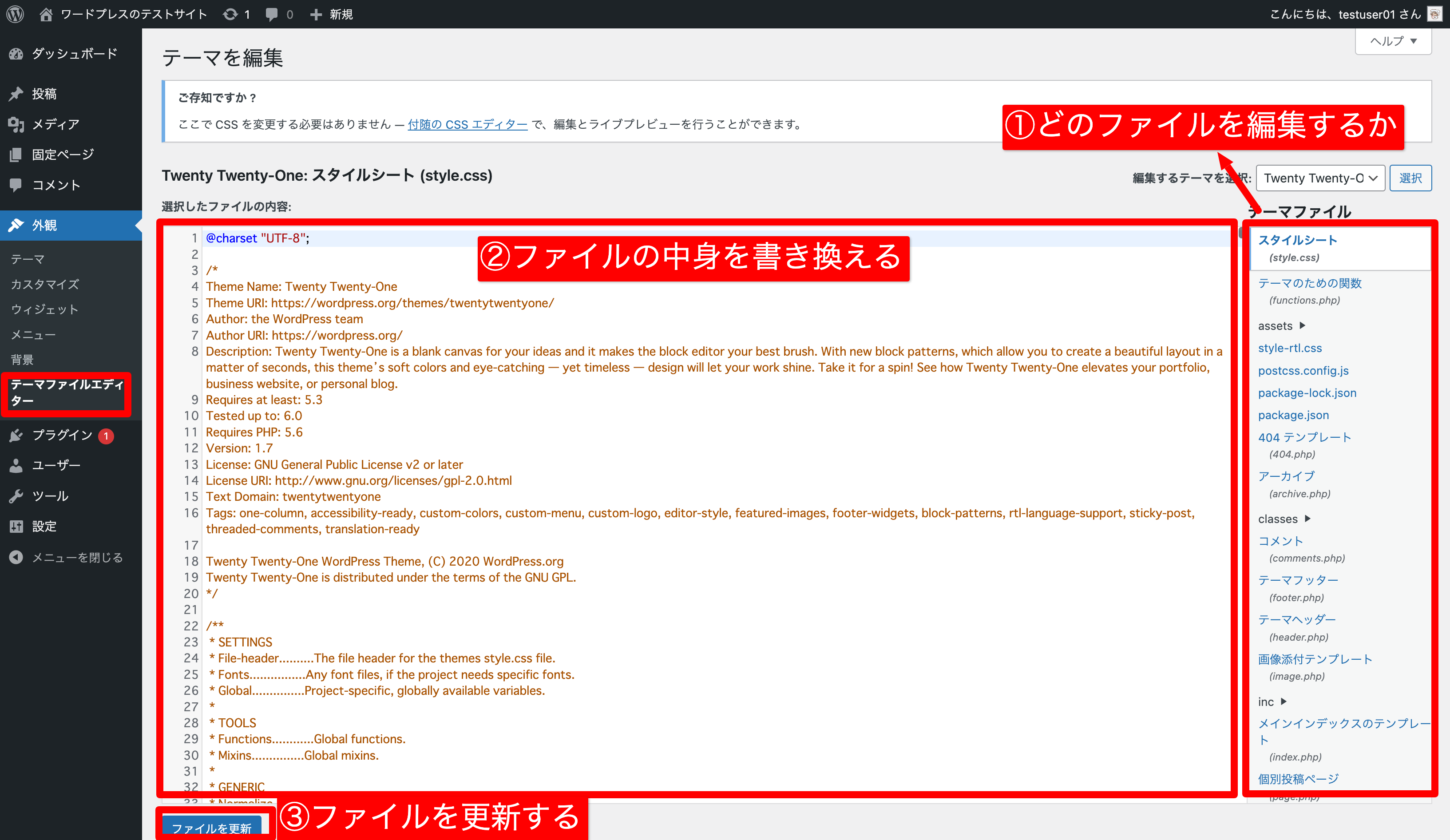The width and height of the screenshot is (1450, 840).
Task: Open コメント comments.php file
Action: [1301, 549]
